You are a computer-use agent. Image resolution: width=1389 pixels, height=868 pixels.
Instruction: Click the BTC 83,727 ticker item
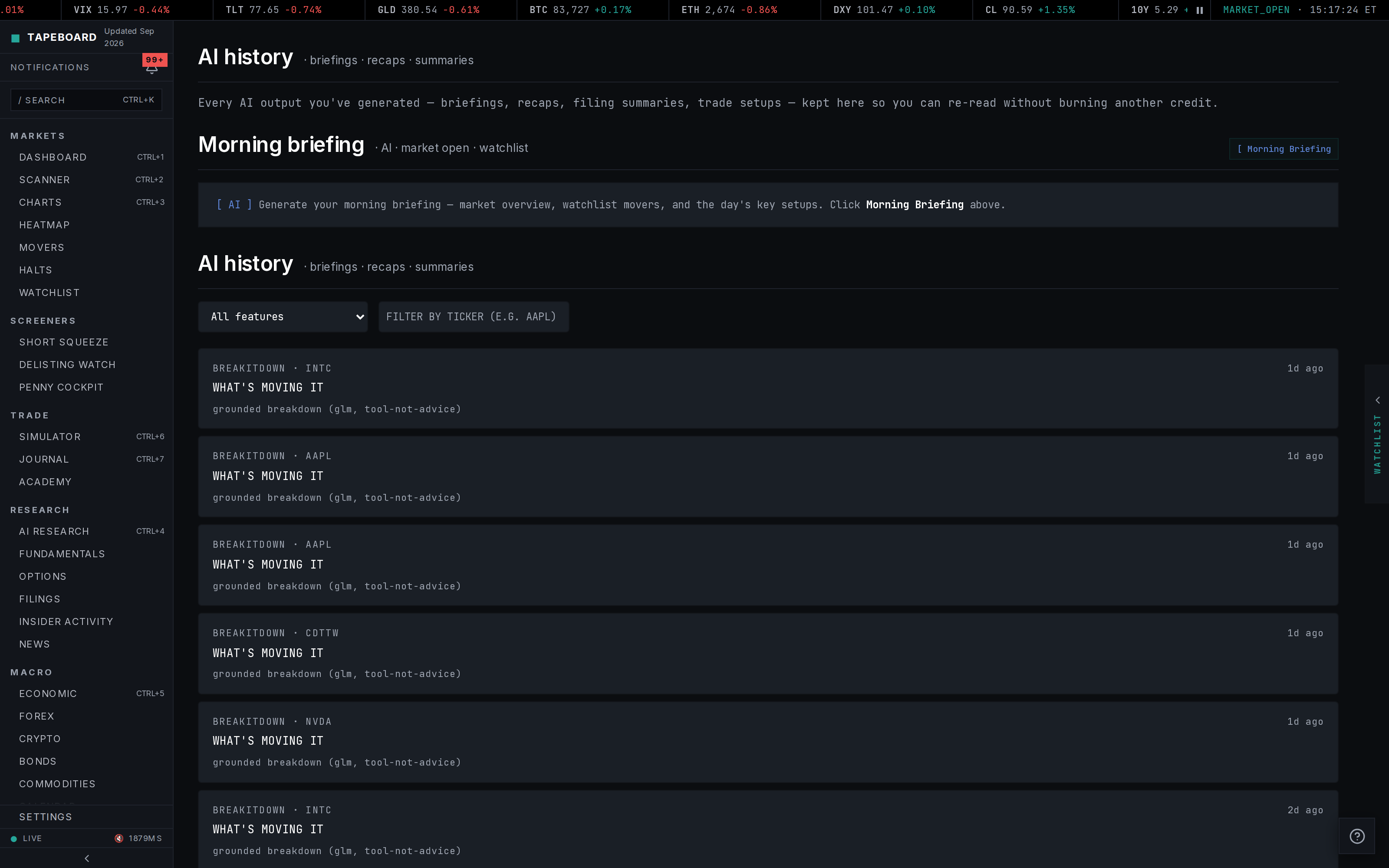[580, 10]
